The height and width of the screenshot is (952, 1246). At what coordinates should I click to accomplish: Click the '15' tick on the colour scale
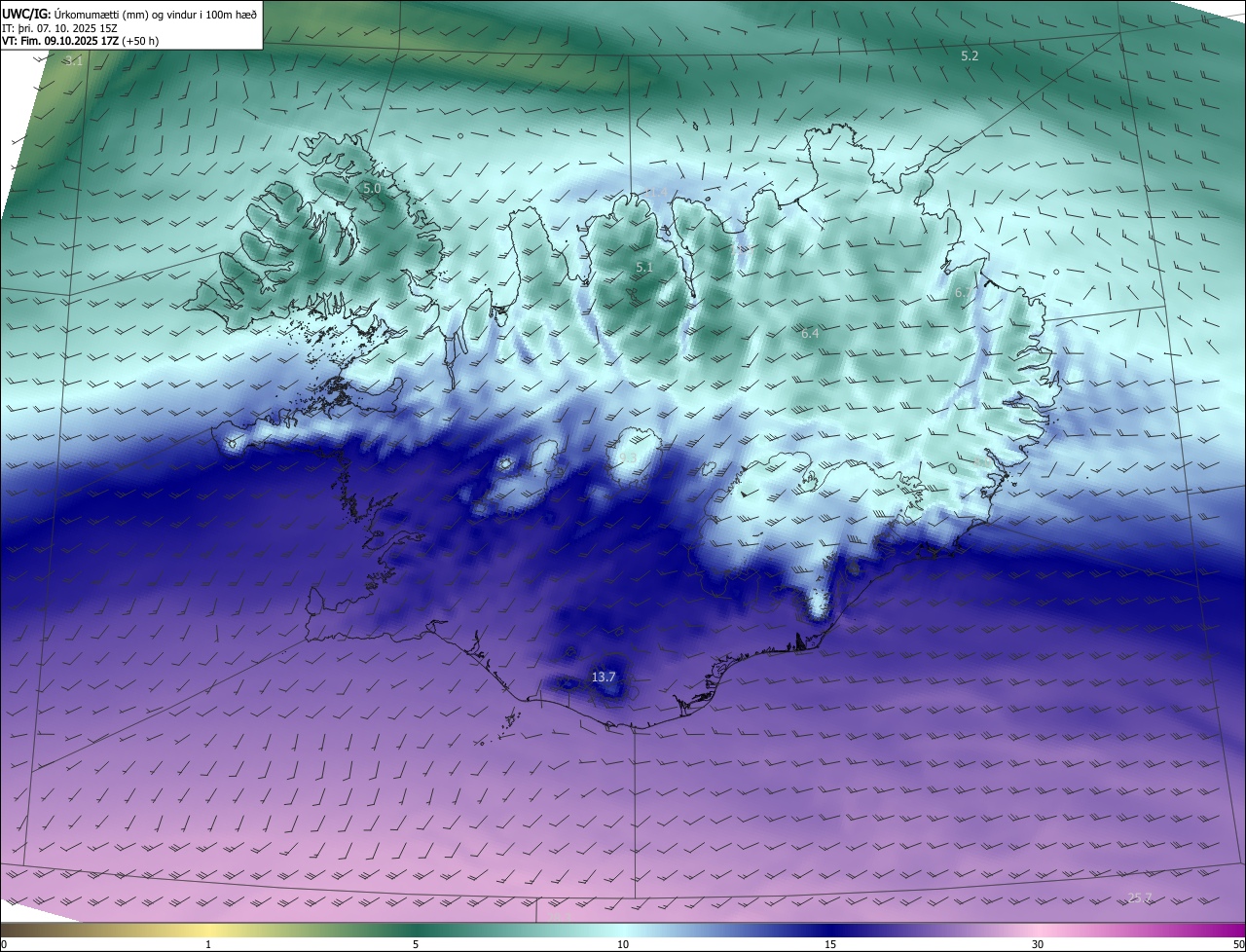point(830,944)
